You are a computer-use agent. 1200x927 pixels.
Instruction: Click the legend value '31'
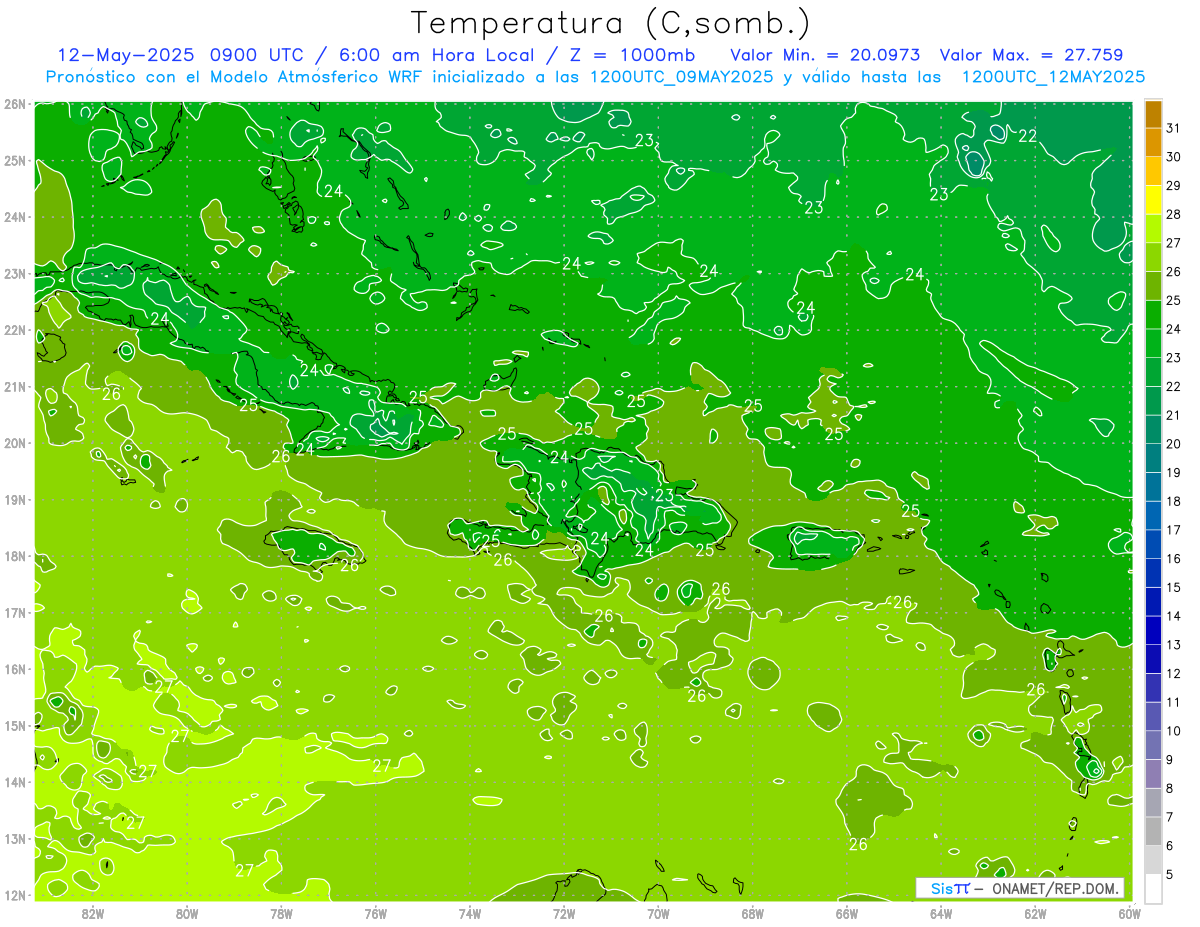pyautogui.click(x=1174, y=128)
